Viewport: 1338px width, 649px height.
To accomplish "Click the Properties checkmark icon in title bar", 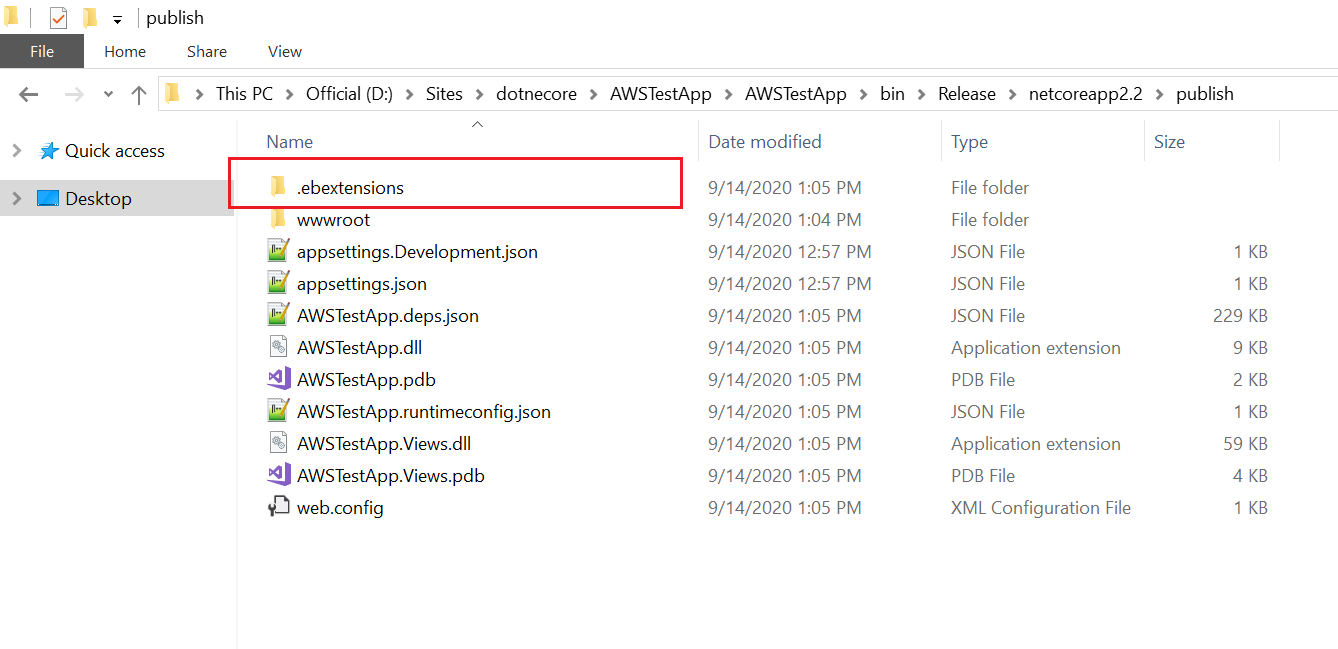I will pos(58,18).
